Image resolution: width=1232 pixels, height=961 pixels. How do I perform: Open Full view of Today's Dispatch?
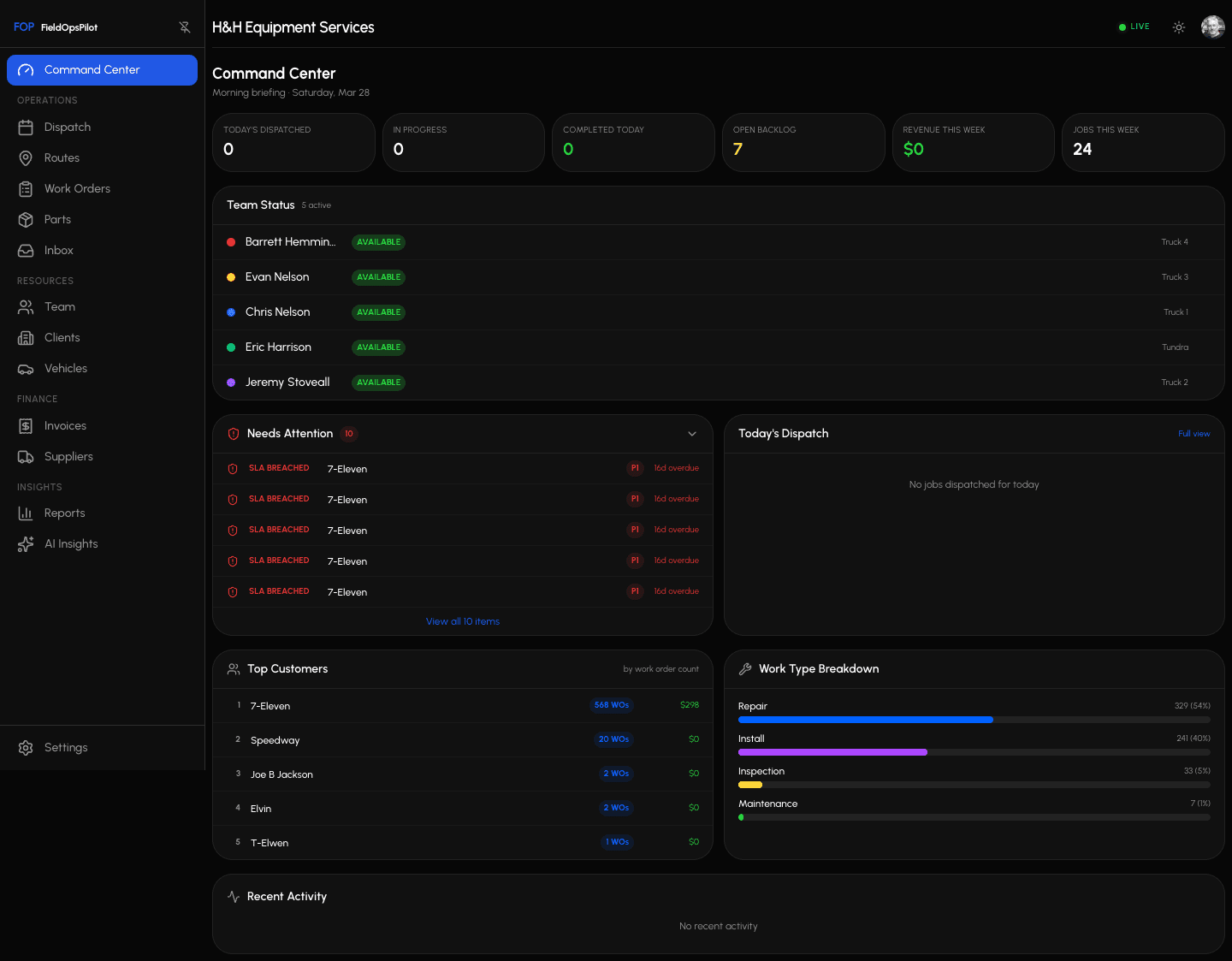click(x=1193, y=434)
